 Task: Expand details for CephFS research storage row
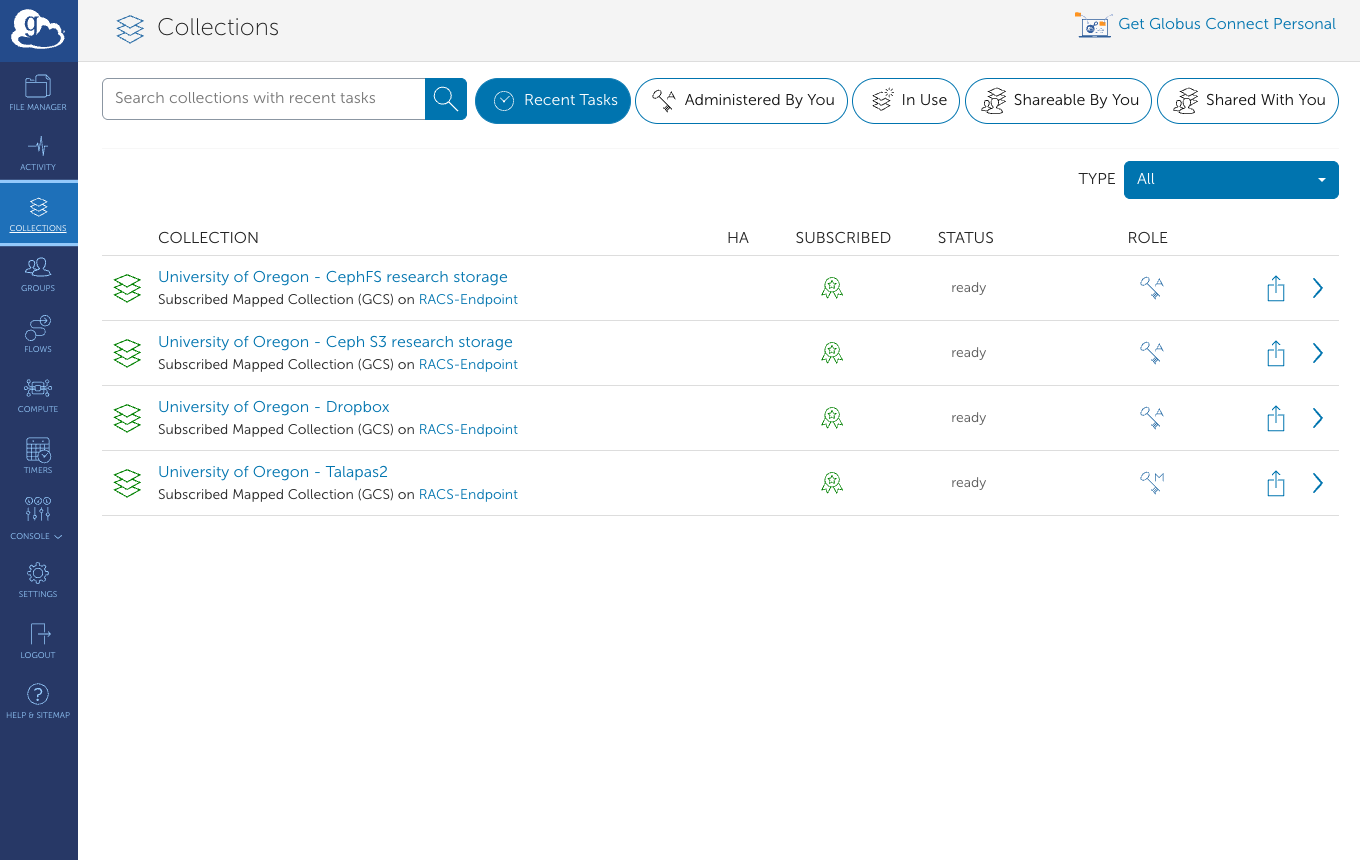pyautogui.click(x=1317, y=288)
